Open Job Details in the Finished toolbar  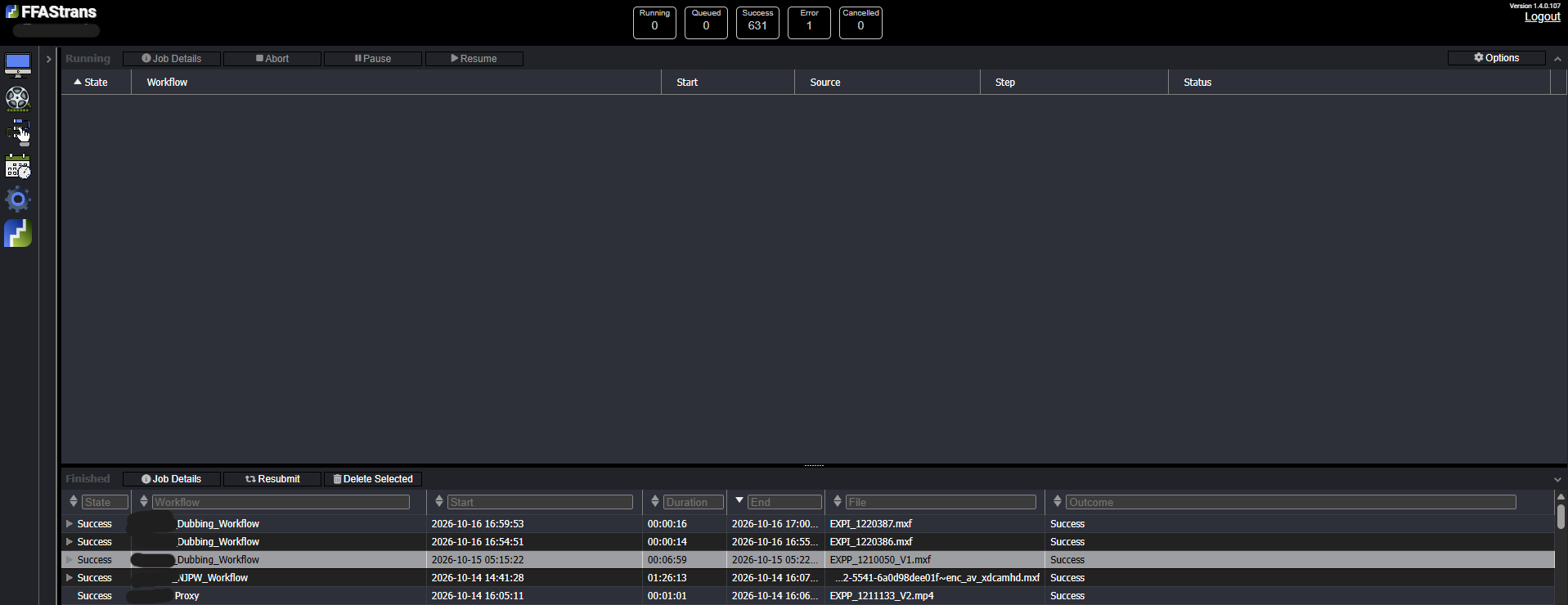(x=172, y=479)
